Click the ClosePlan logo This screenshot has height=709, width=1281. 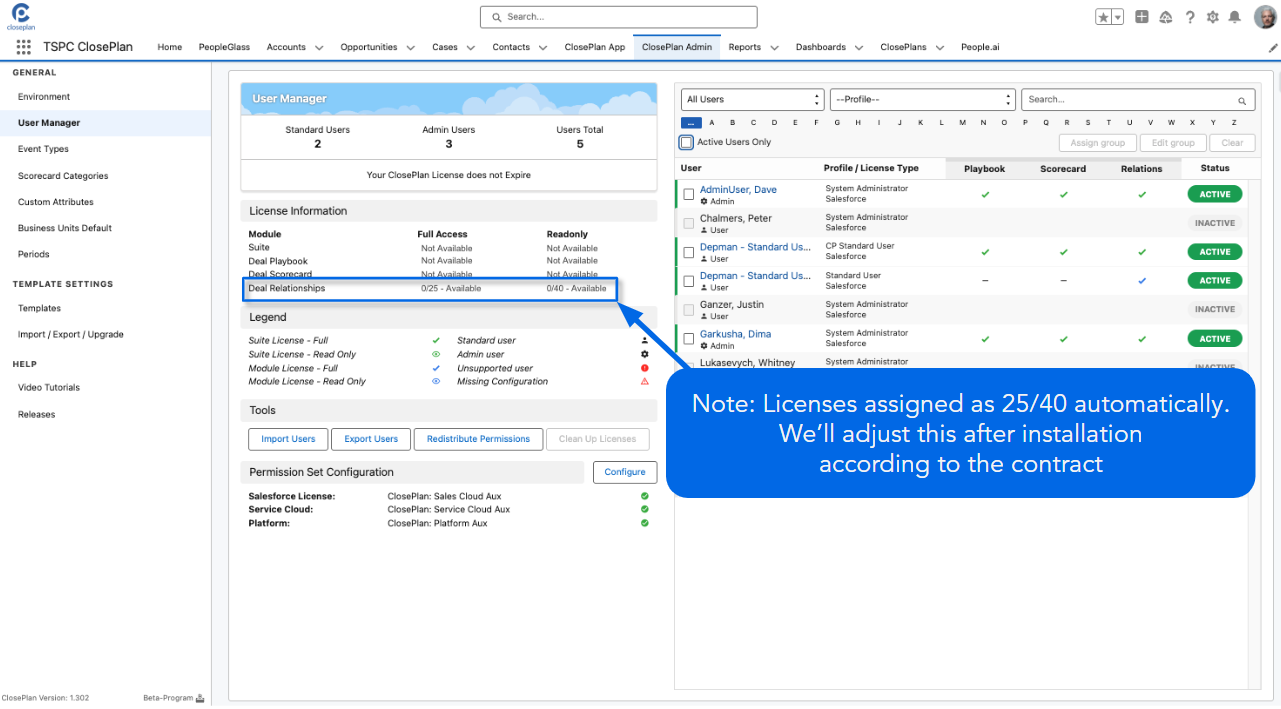coord(20,17)
